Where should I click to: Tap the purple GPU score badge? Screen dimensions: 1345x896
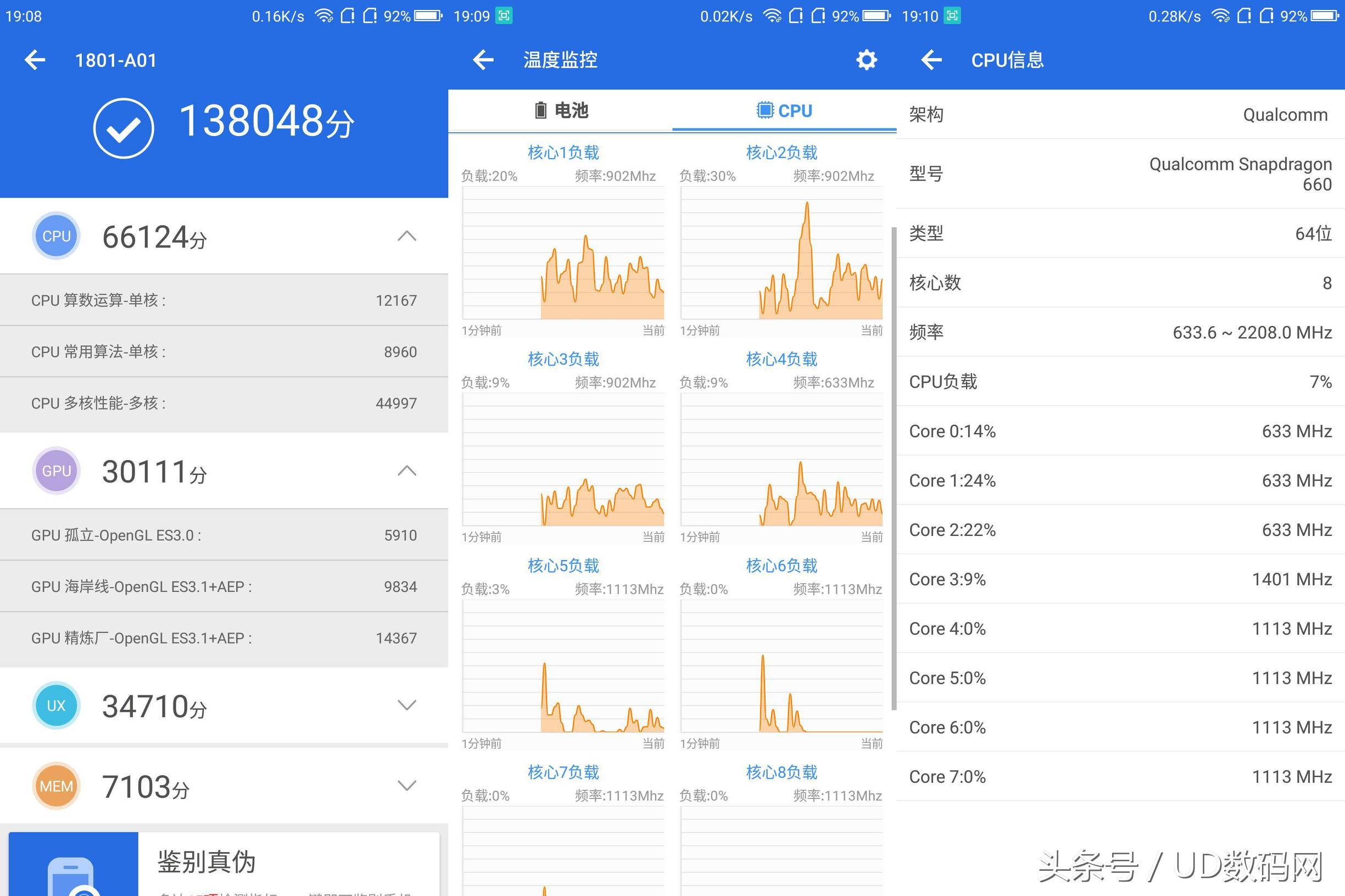tap(56, 471)
